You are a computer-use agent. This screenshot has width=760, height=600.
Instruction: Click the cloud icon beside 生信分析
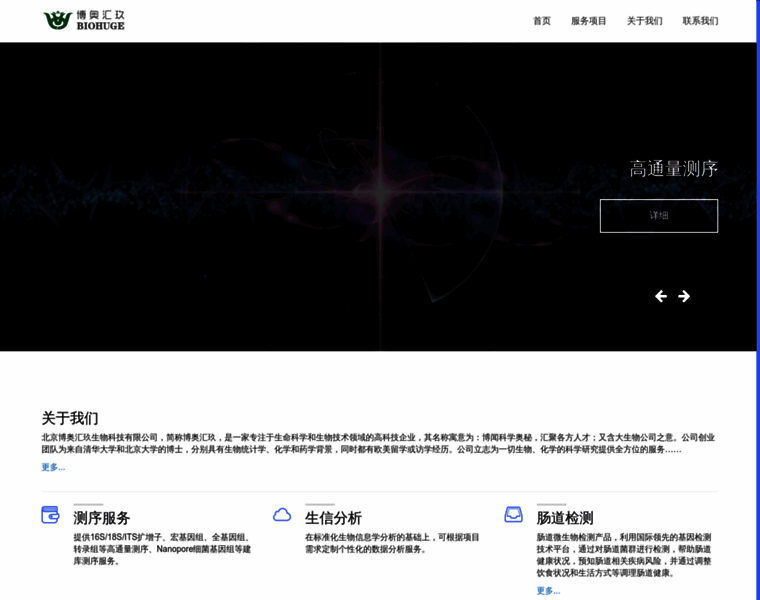(x=282, y=515)
